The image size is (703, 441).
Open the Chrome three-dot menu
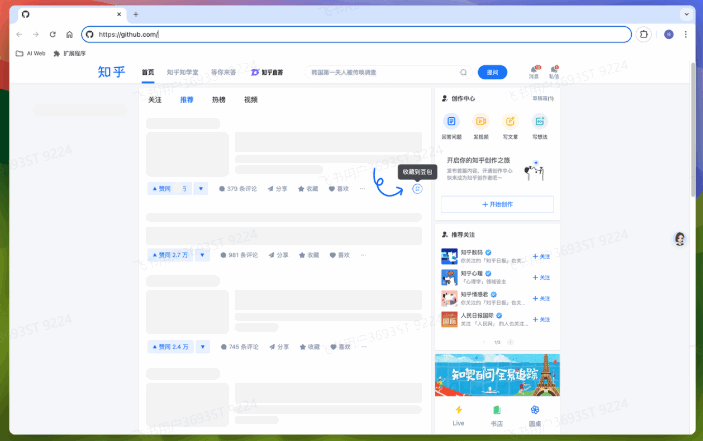point(686,35)
